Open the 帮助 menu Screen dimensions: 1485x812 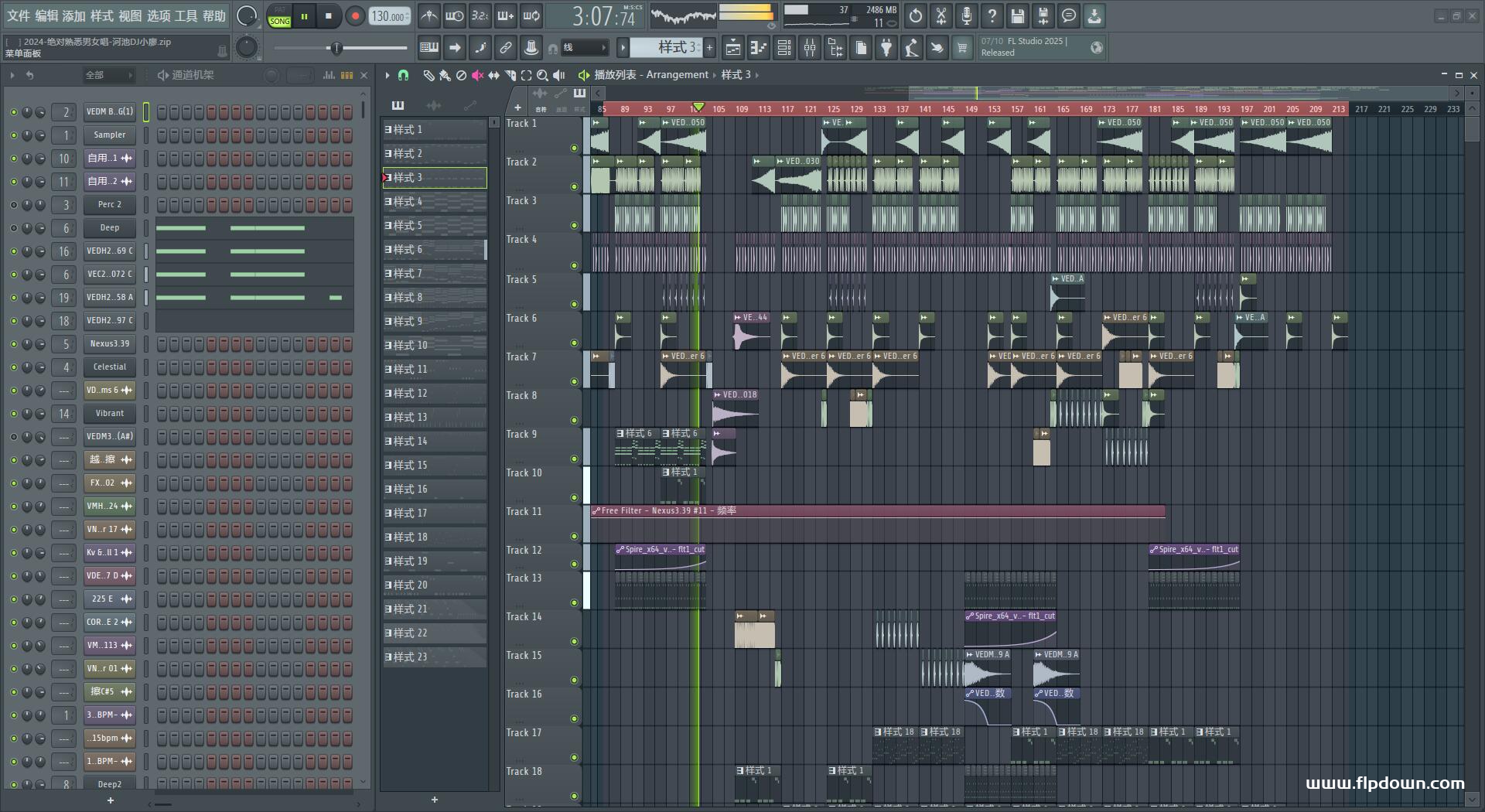pyautogui.click(x=214, y=15)
